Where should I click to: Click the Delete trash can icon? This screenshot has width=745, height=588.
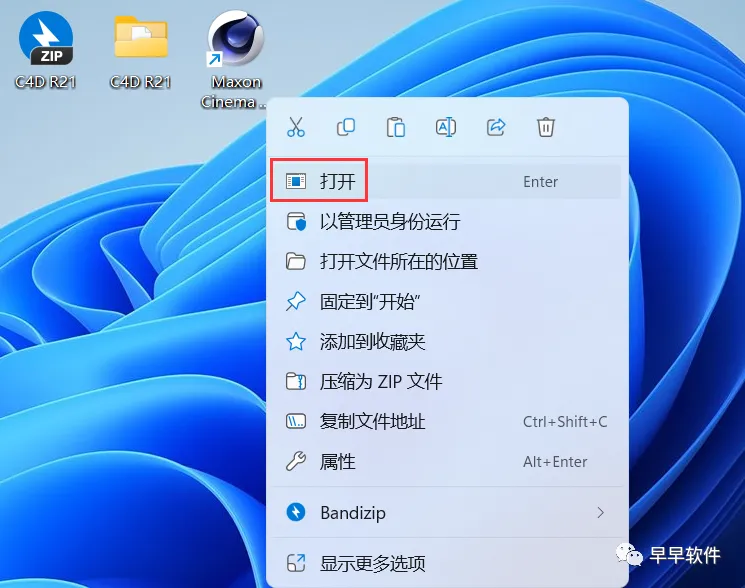click(545, 127)
